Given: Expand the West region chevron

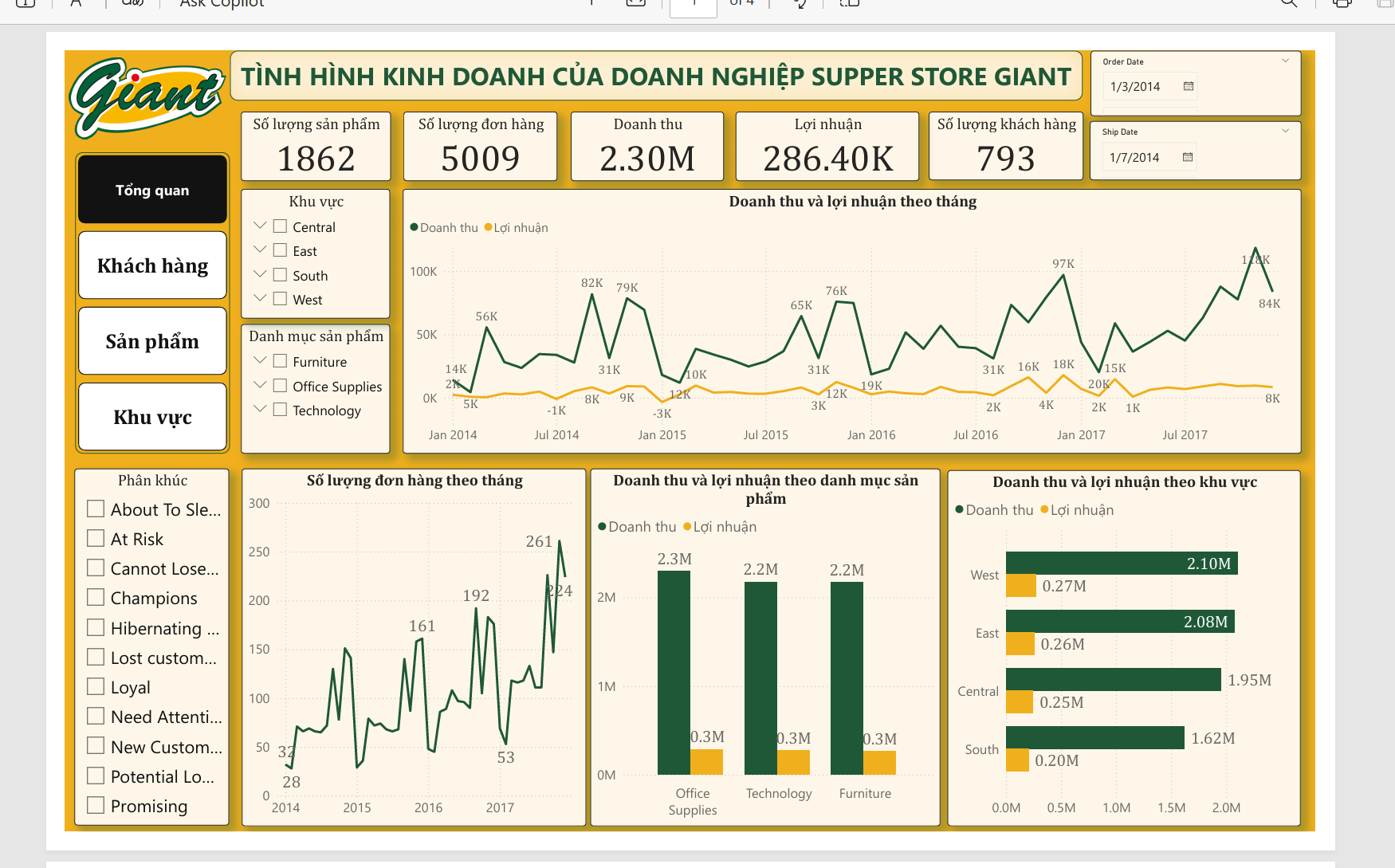Looking at the screenshot, I should 260,298.
